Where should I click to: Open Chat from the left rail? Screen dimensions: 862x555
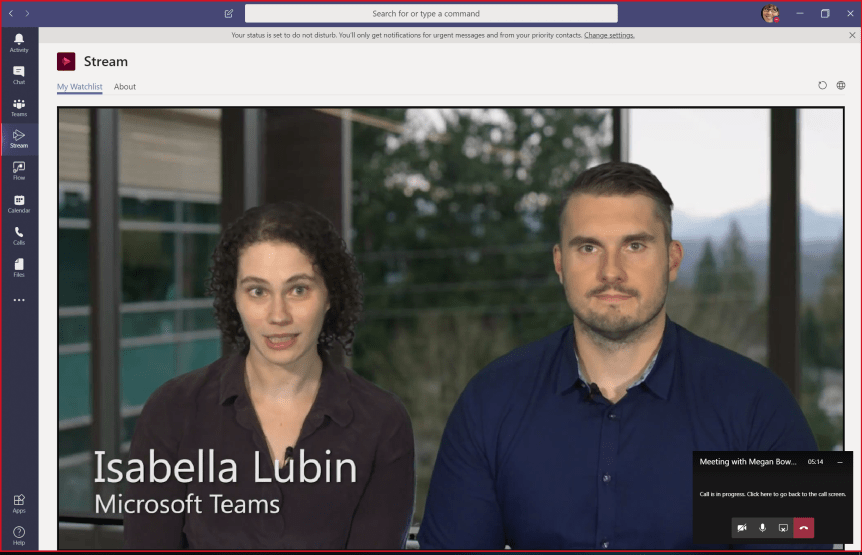(x=19, y=74)
